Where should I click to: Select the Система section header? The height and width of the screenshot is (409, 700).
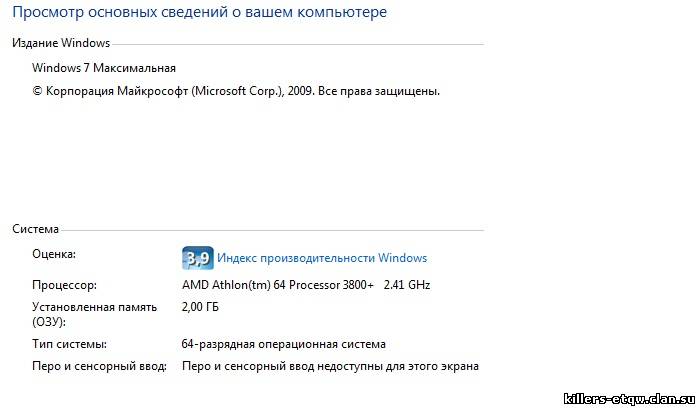pos(35,229)
